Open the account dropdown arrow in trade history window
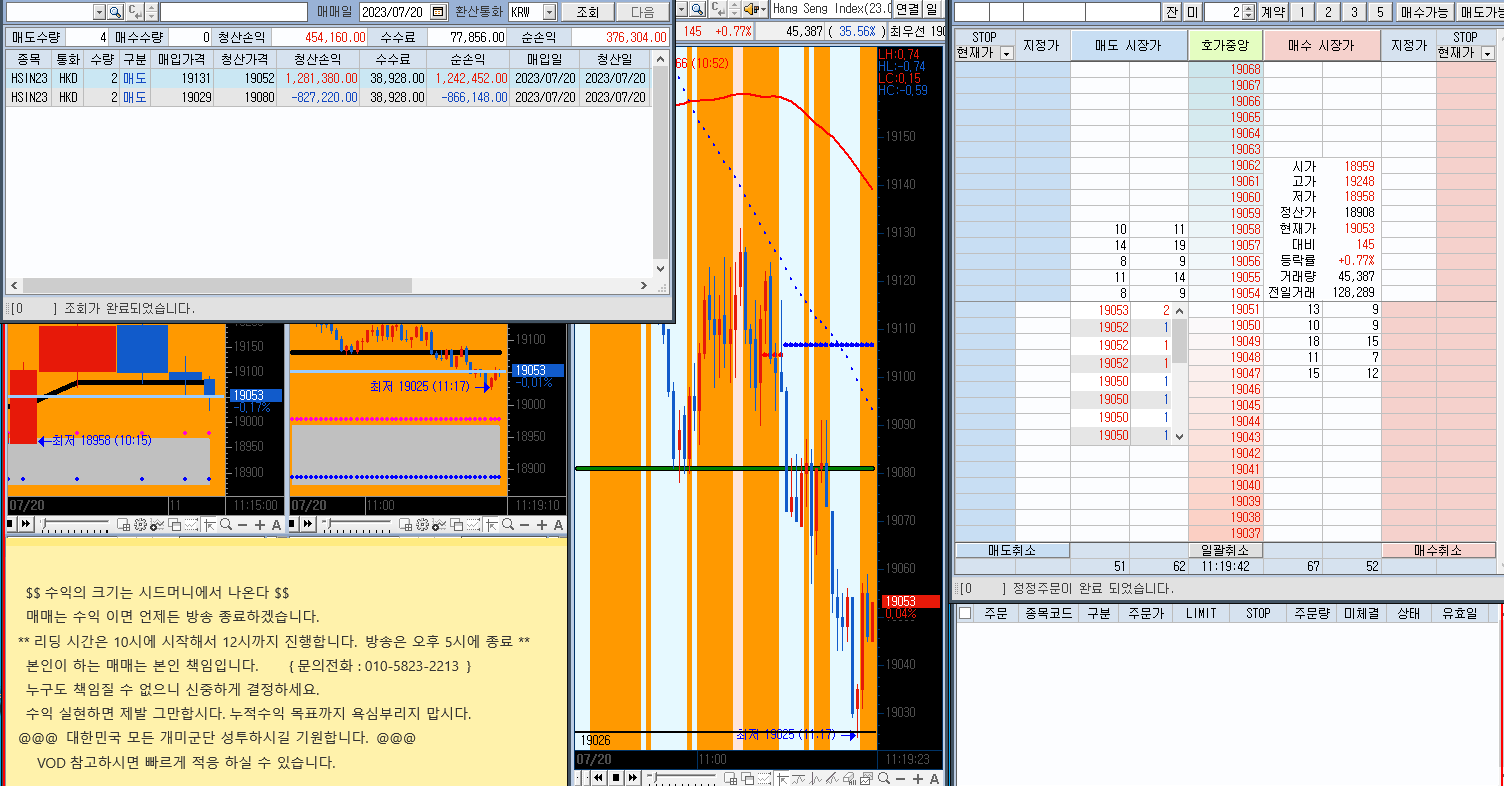This screenshot has width=1504, height=786. click(x=99, y=11)
